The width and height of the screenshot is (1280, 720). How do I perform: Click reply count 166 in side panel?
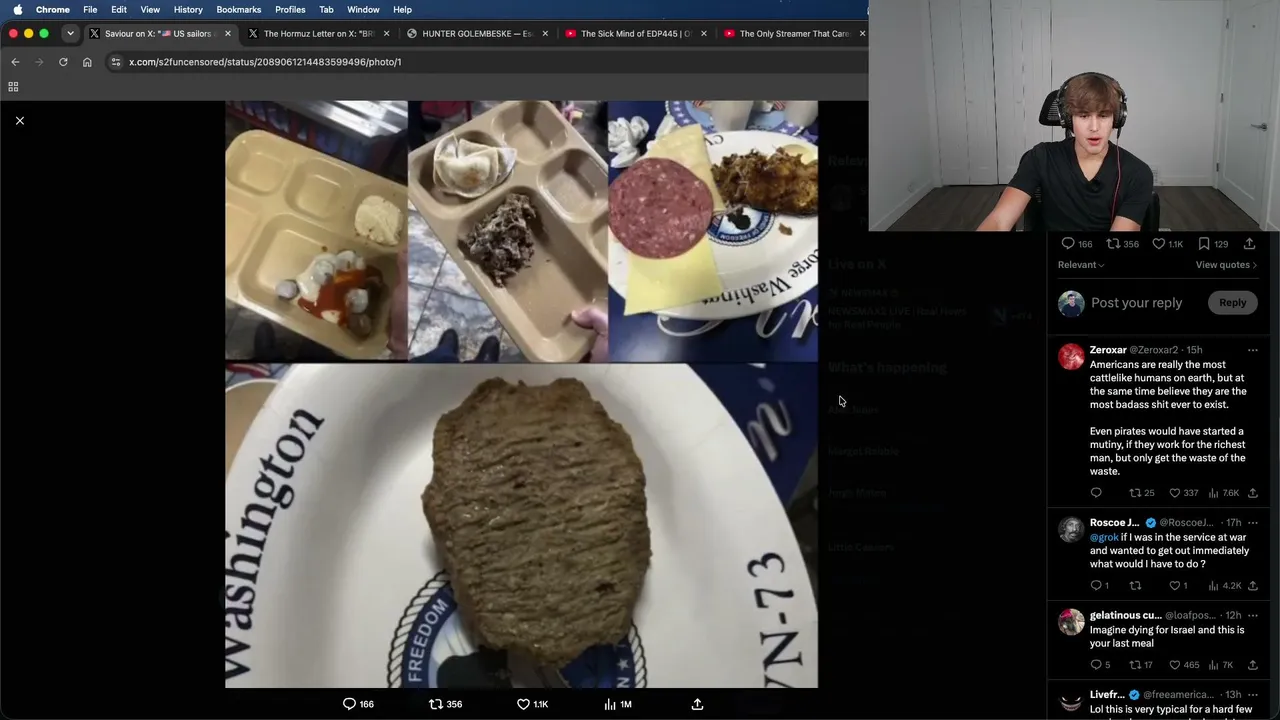coord(1076,244)
